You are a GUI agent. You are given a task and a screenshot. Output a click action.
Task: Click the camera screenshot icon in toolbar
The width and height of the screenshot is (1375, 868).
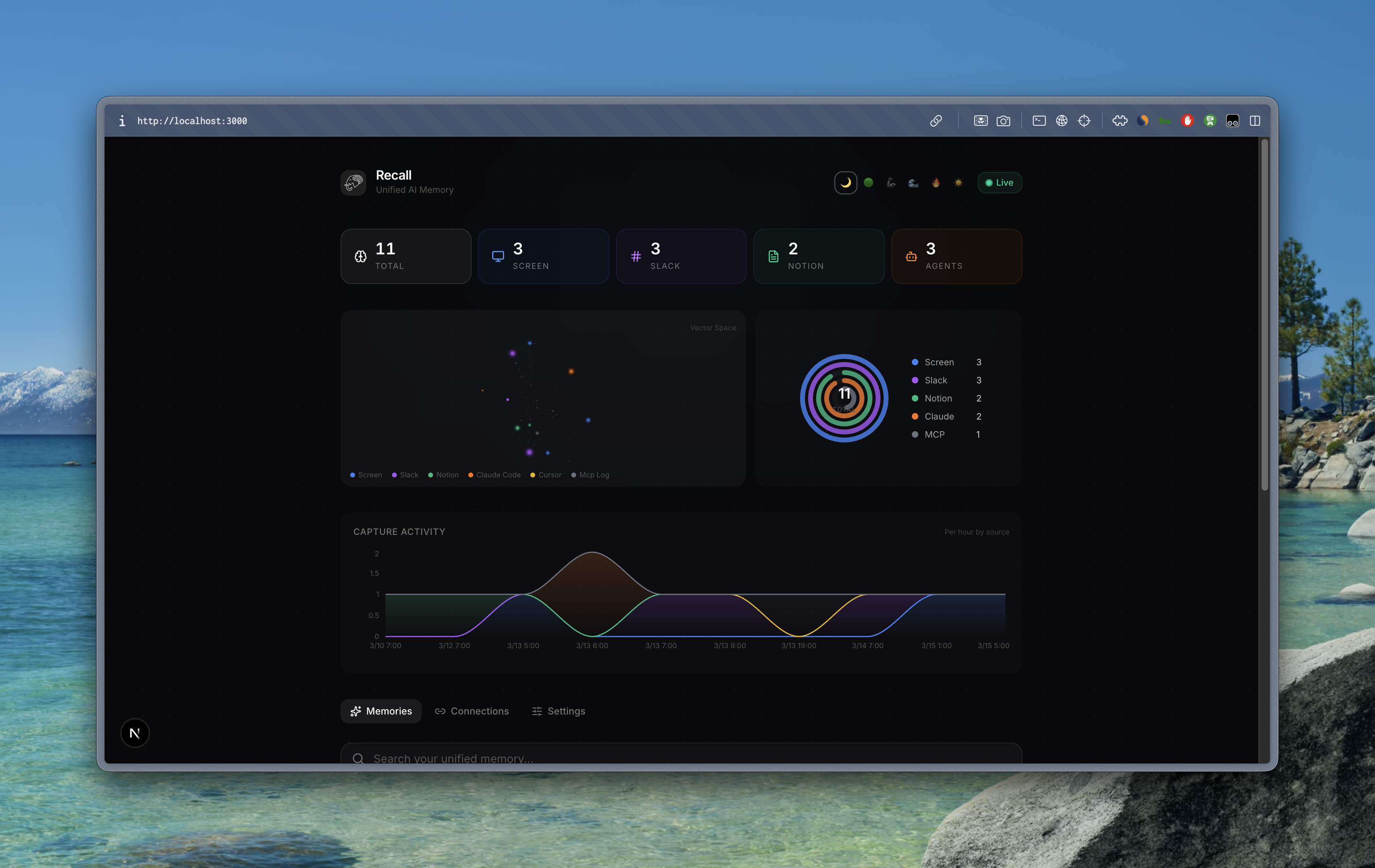point(1003,121)
